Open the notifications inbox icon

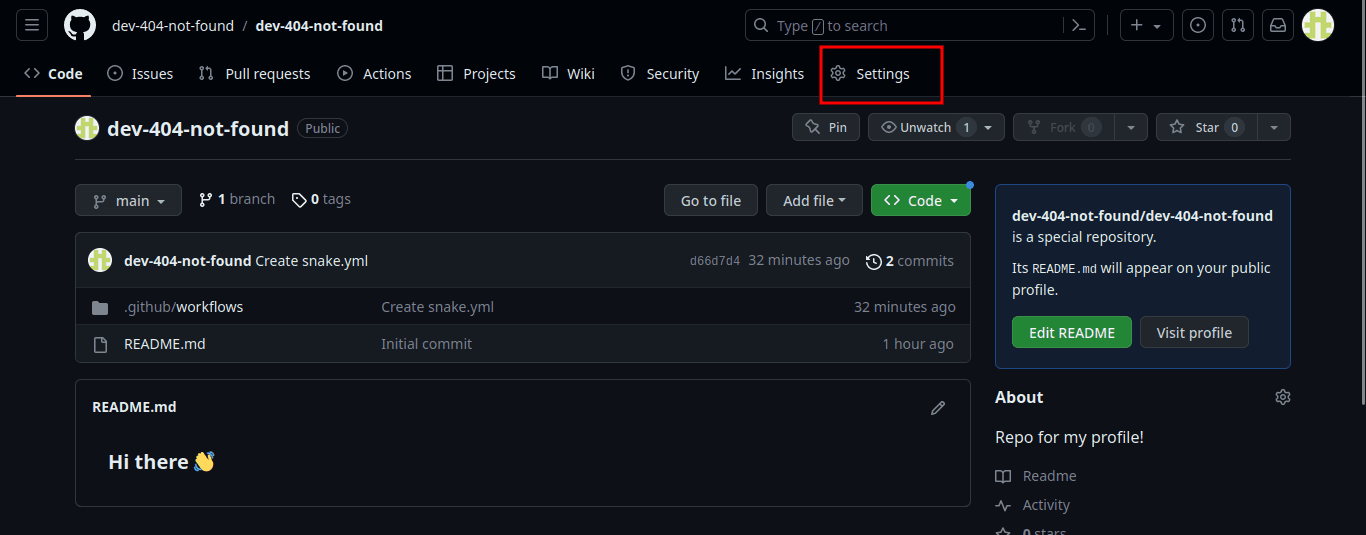tap(1278, 25)
